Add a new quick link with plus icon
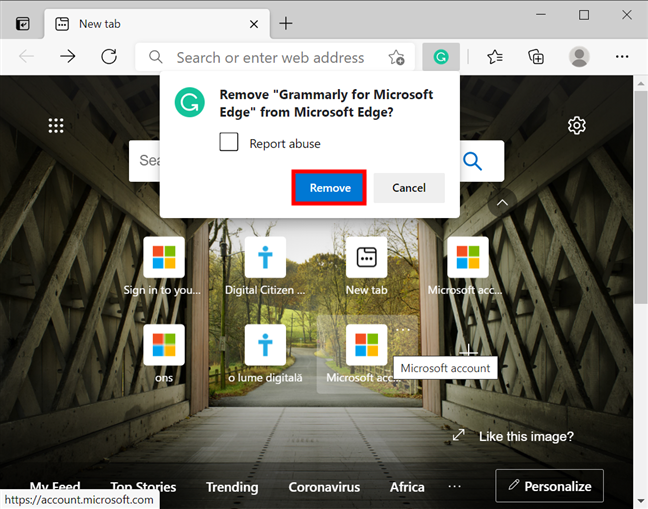Image resolution: width=648 pixels, height=509 pixels. (x=468, y=351)
